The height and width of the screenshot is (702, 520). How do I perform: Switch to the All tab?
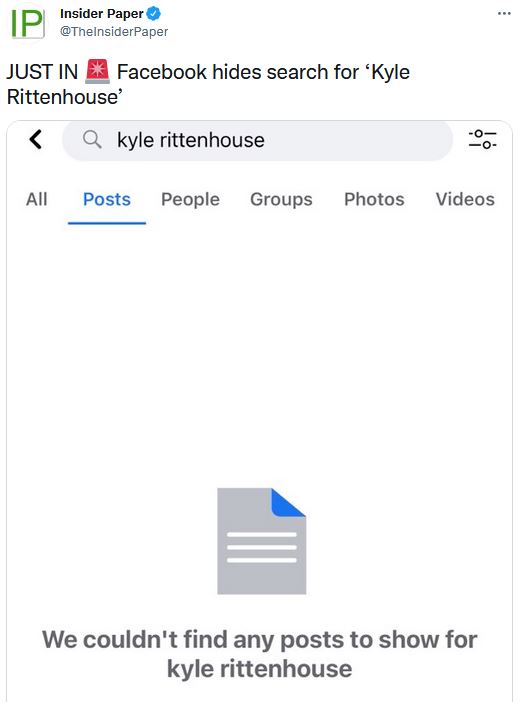click(x=36, y=199)
